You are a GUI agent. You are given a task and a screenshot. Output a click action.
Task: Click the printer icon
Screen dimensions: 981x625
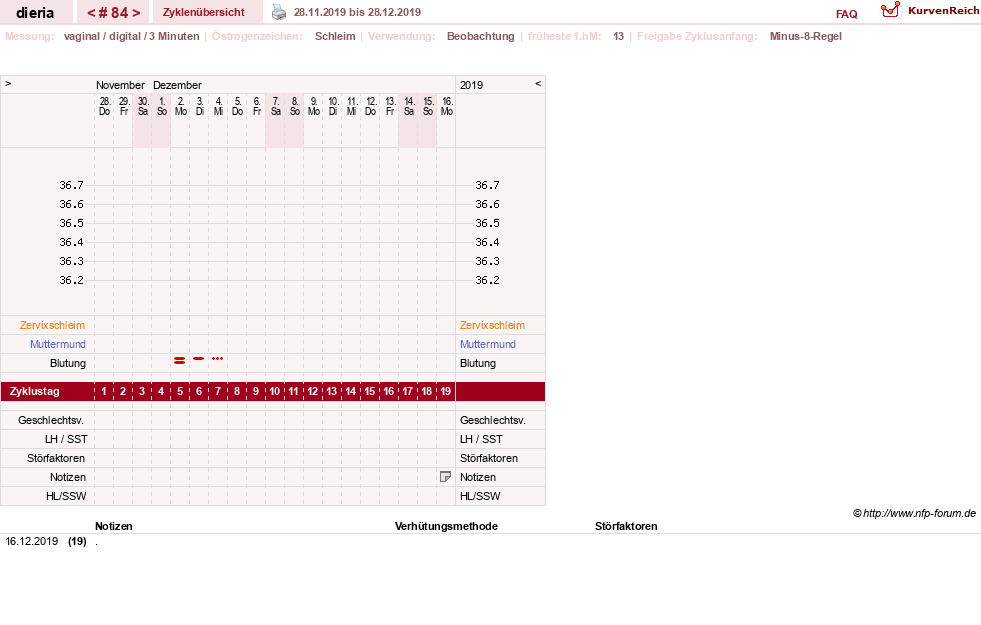(278, 12)
